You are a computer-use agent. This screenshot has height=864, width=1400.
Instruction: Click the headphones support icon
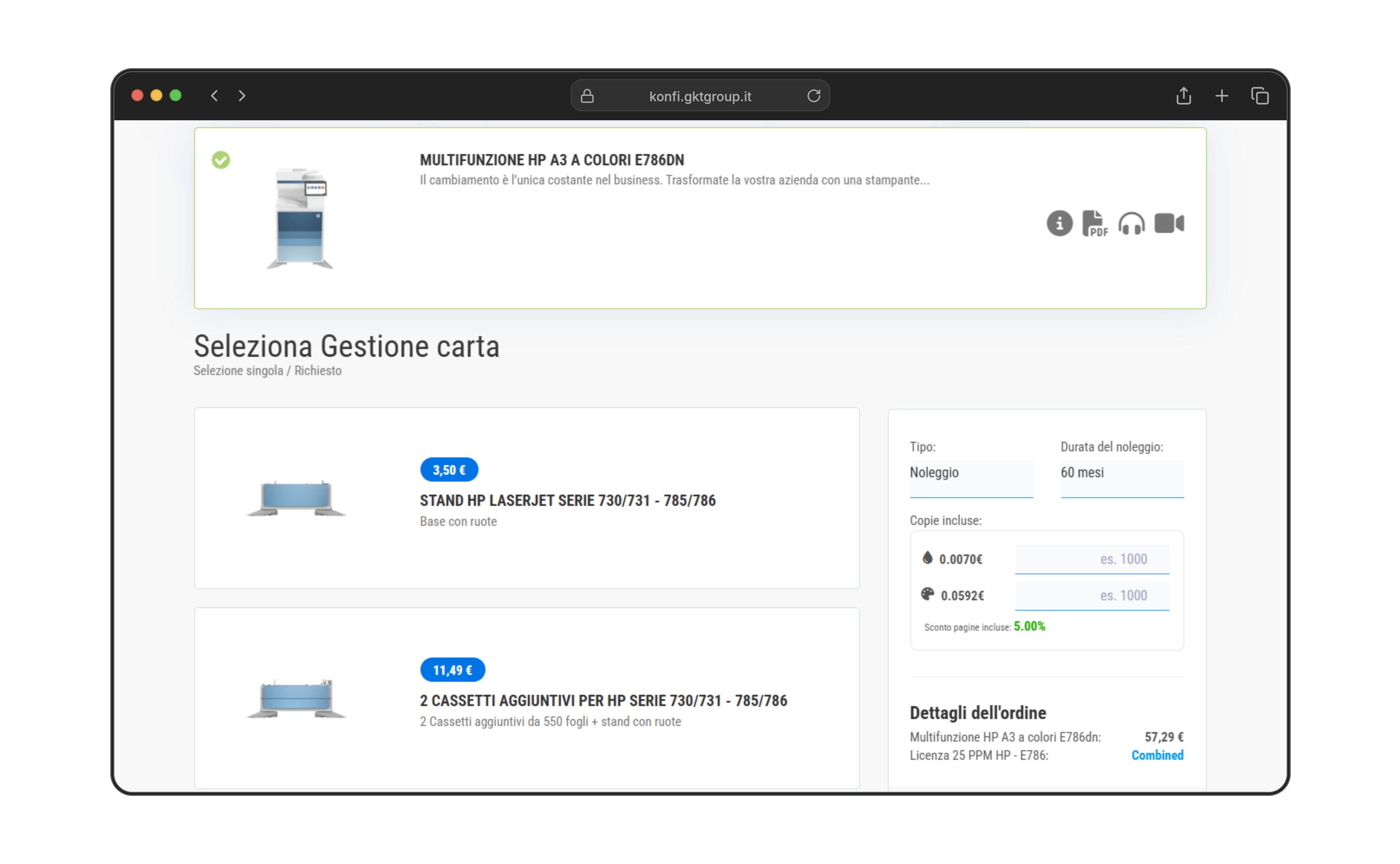[1131, 224]
